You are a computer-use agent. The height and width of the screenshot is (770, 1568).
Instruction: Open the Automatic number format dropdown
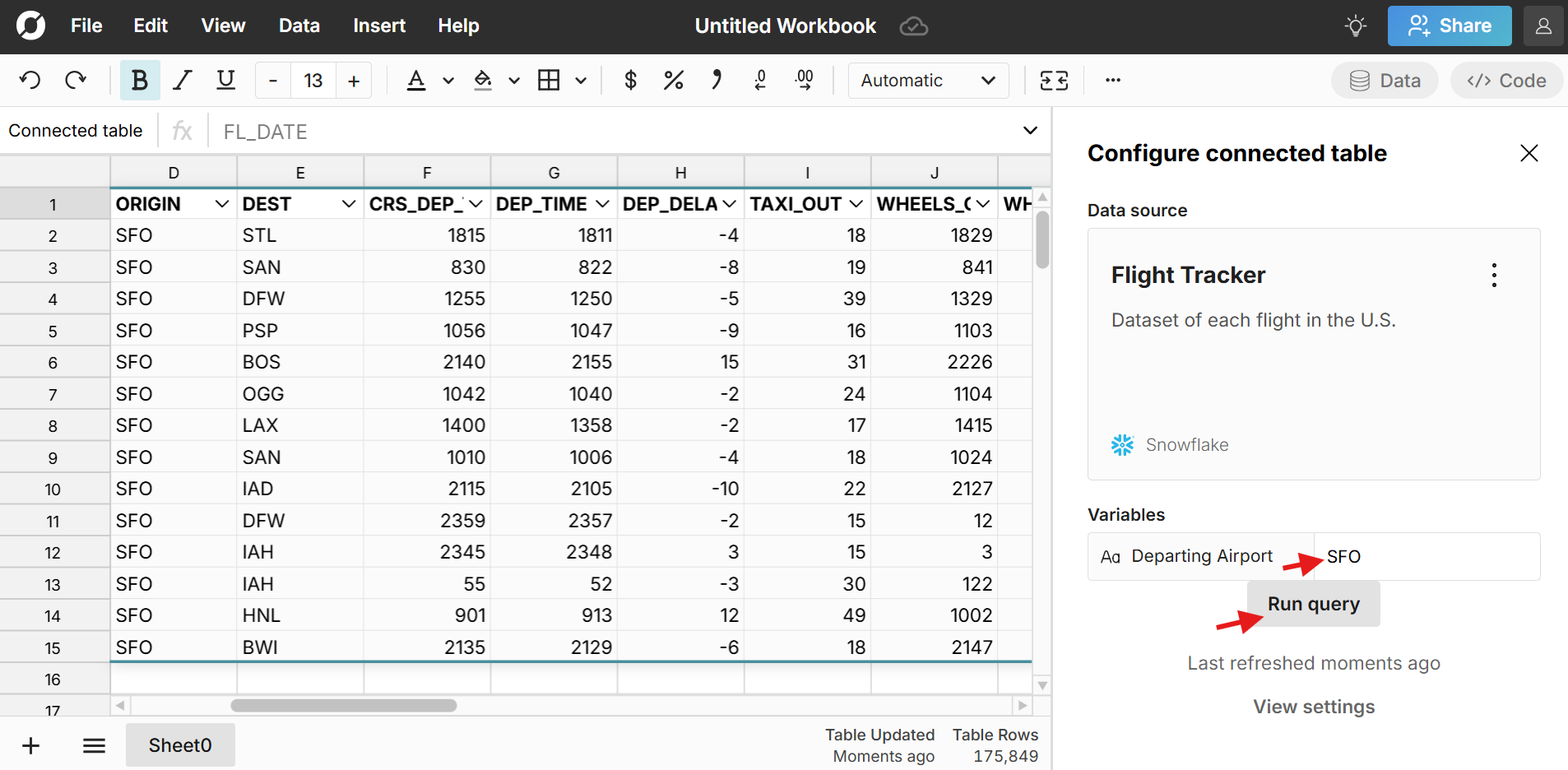[927, 81]
